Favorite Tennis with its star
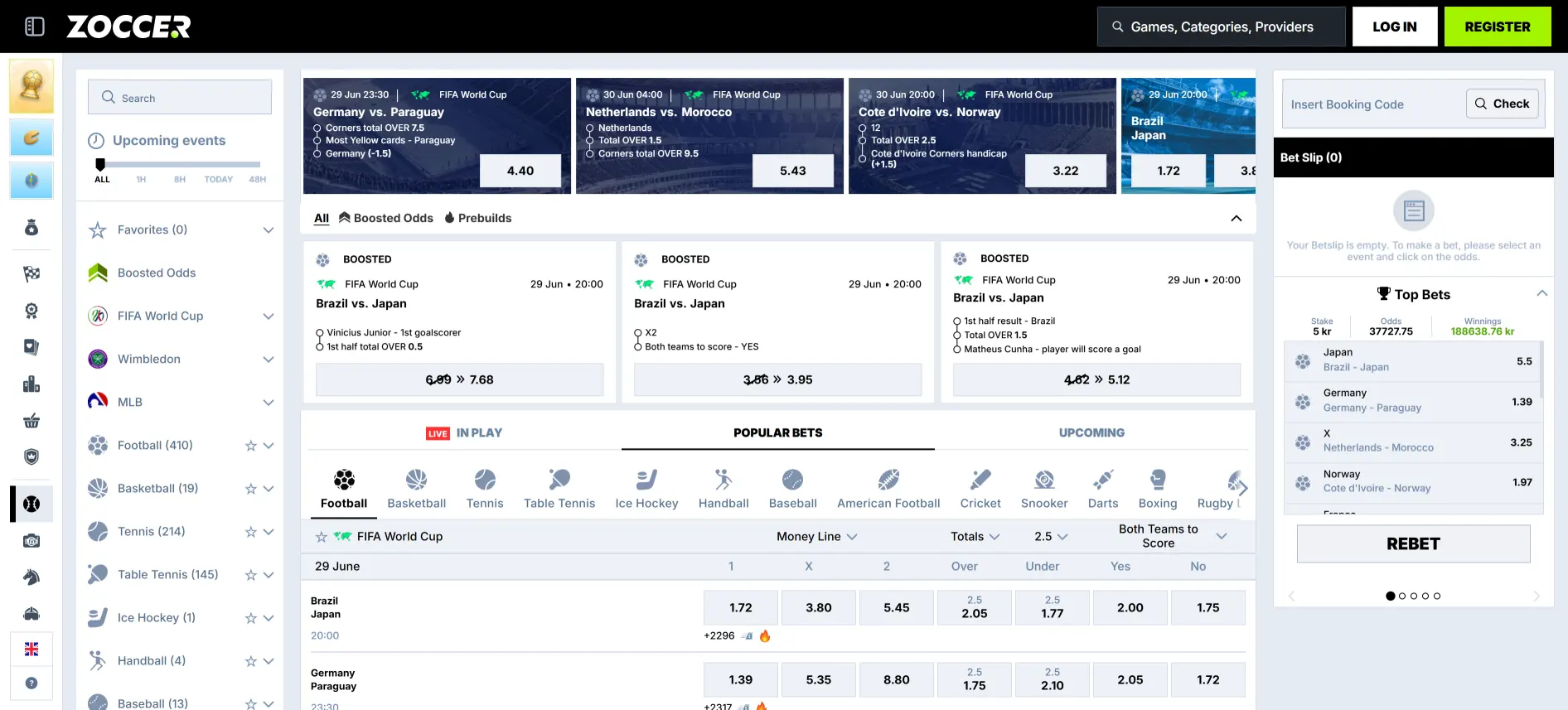 pyautogui.click(x=250, y=532)
